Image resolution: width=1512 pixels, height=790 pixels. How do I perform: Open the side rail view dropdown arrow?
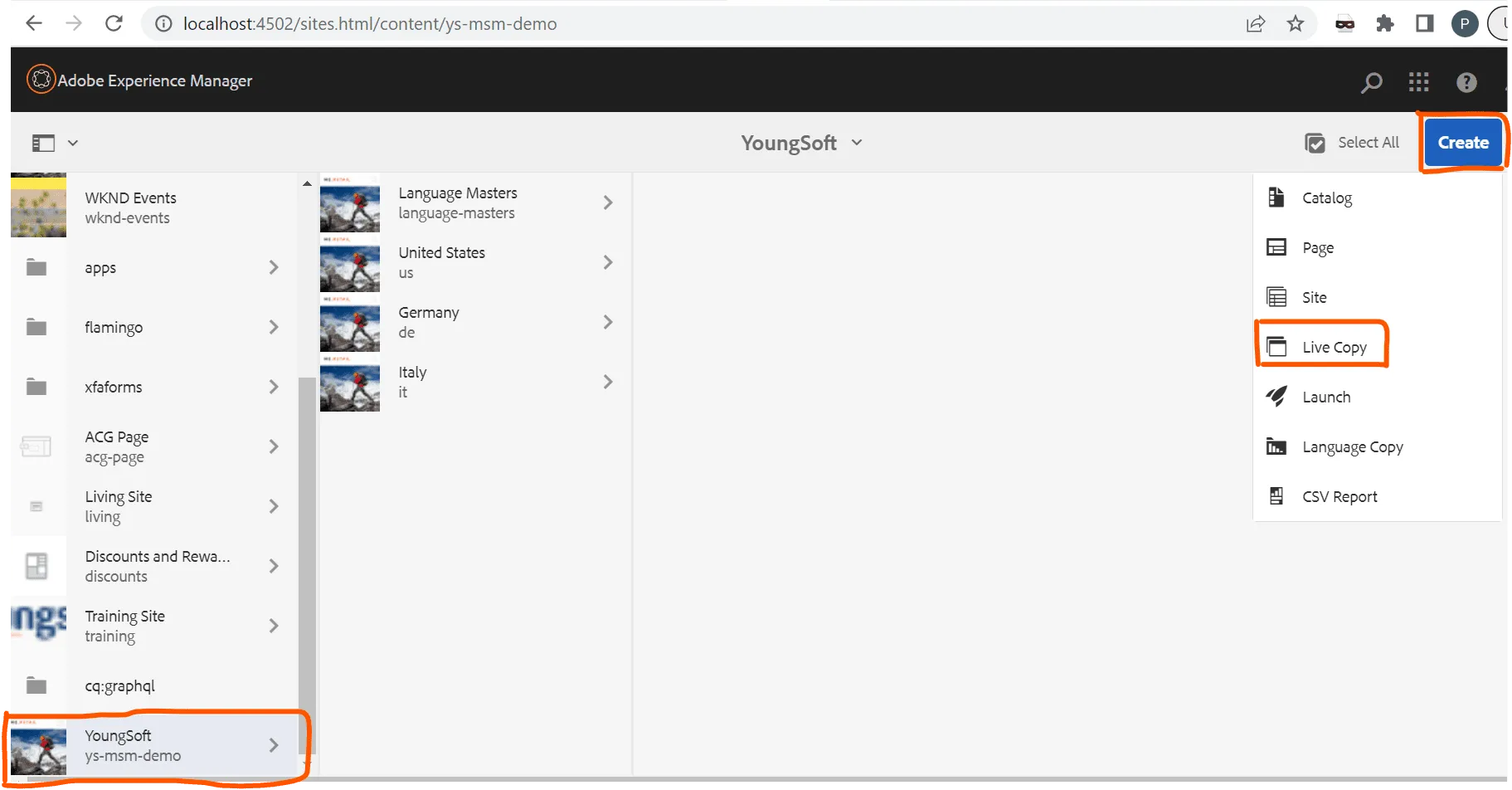[73, 143]
